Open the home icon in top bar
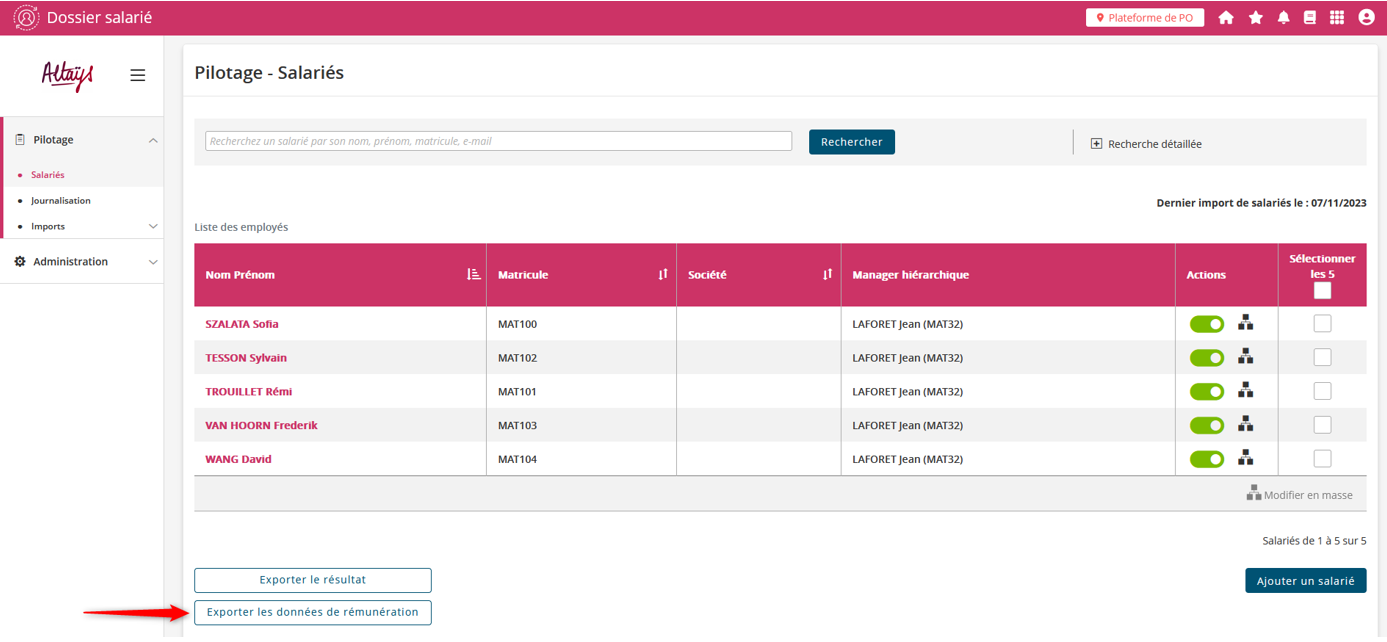The width and height of the screenshot is (1387, 642). (x=1226, y=18)
